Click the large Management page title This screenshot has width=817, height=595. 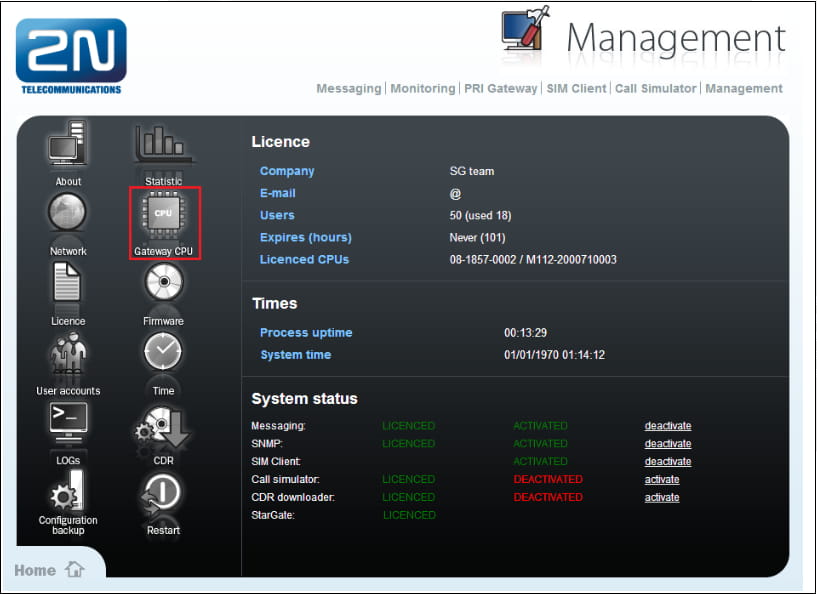pos(676,39)
